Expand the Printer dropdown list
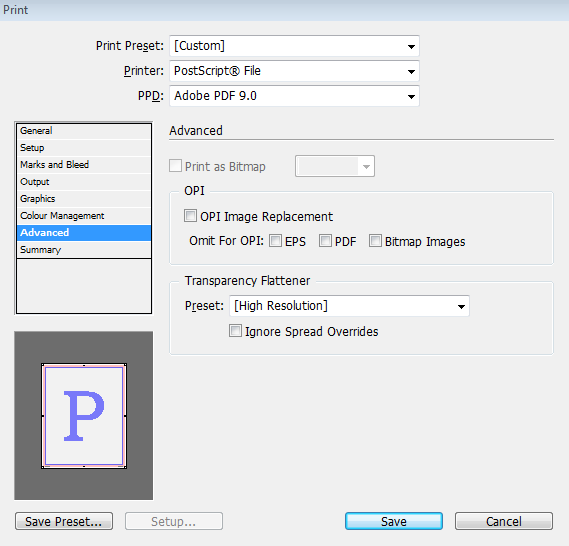The image size is (569, 546). (294, 71)
